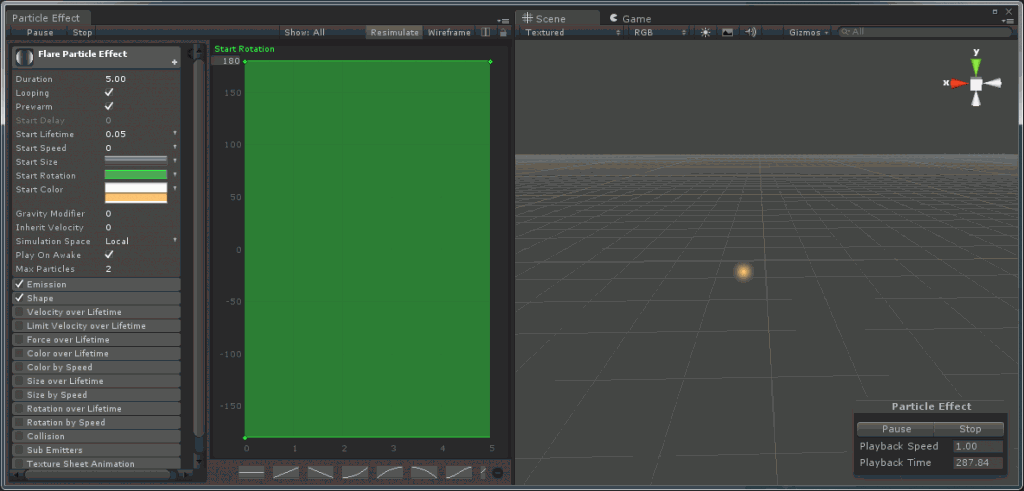Toggle the skybox image icon in Scene toolbar
The width and height of the screenshot is (1024, 491).
coord(728,32)
